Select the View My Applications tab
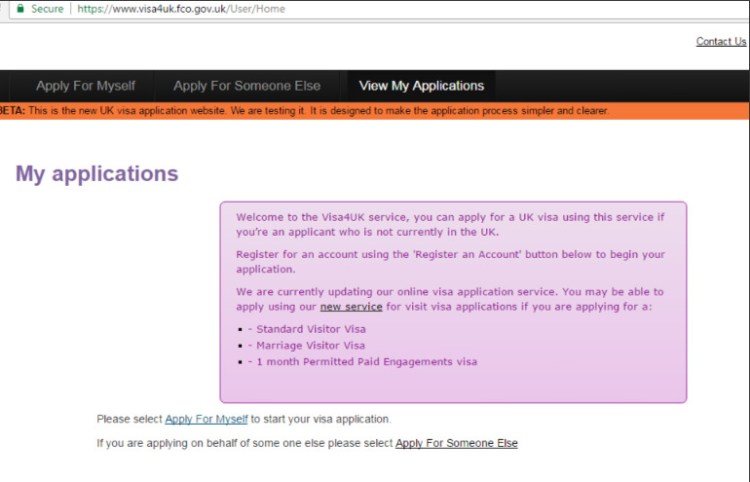 pos(420,86)
